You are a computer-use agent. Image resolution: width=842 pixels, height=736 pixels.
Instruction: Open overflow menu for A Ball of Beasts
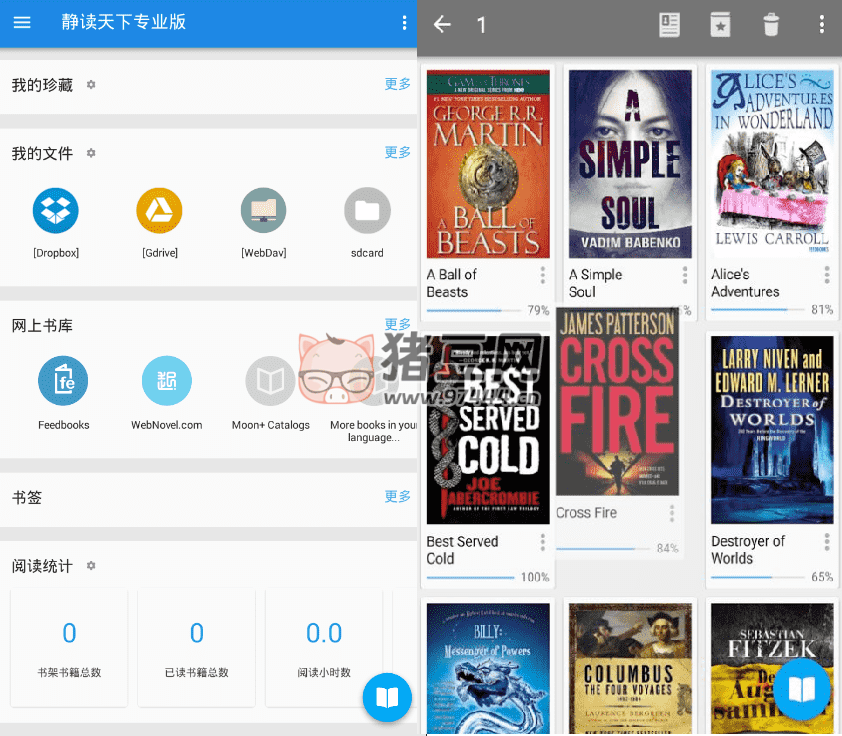[543, 275]
